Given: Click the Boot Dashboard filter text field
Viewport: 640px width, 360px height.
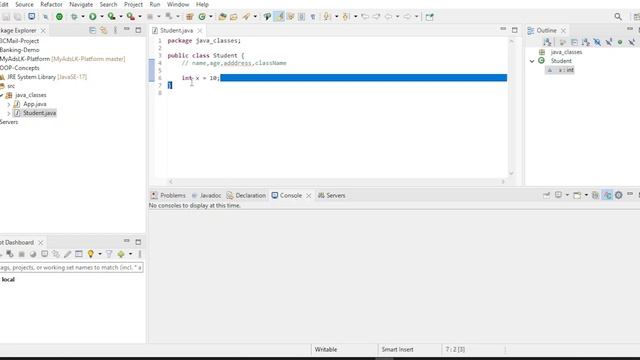Looking at the screenshot, I should point(71,267).
